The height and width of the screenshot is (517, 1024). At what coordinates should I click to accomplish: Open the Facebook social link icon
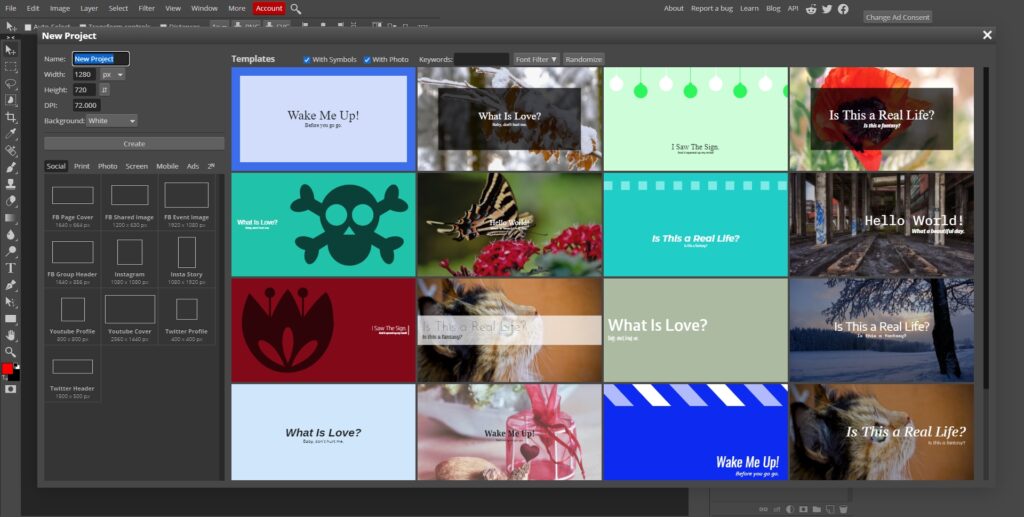tap(843, 9)
